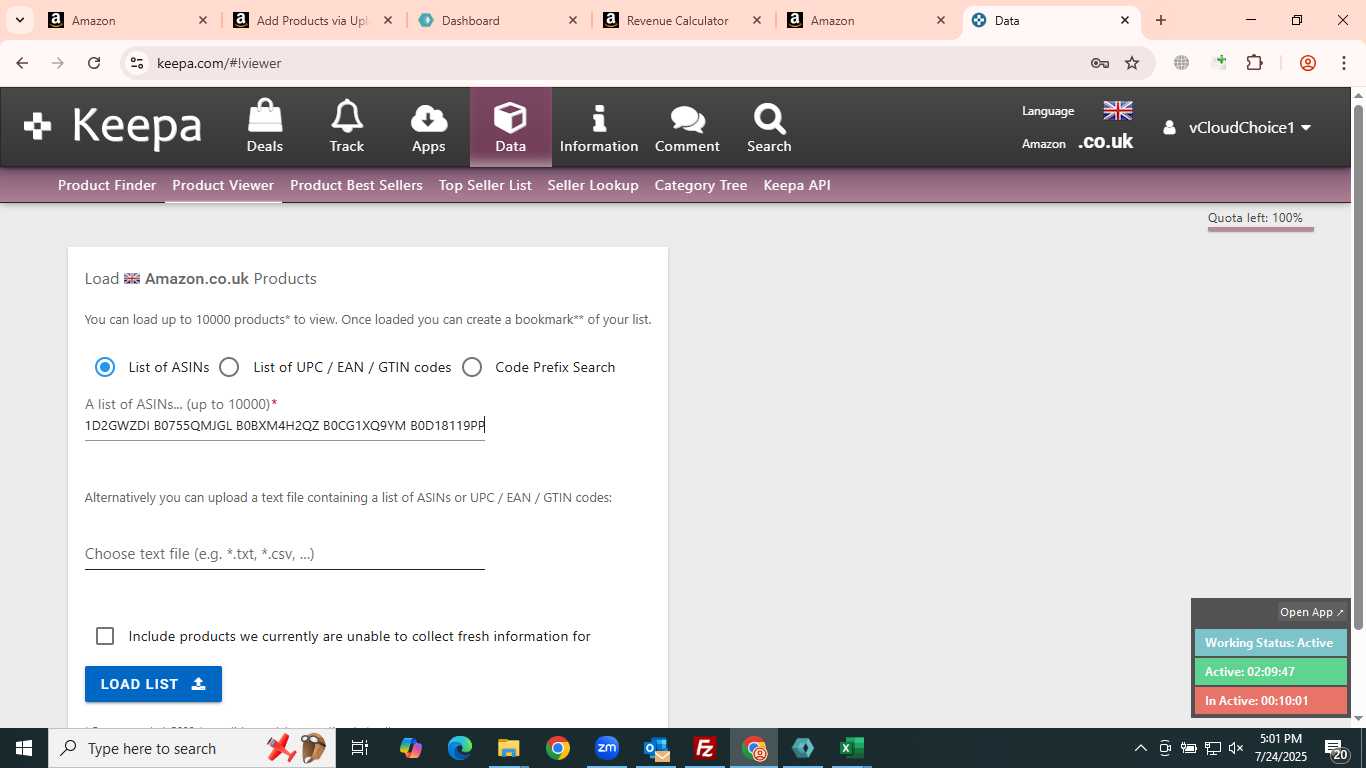Screen dimensions: 1366x768
Task: Open the Chrome extensions puzzle icon
Action: pos(1254,63)
